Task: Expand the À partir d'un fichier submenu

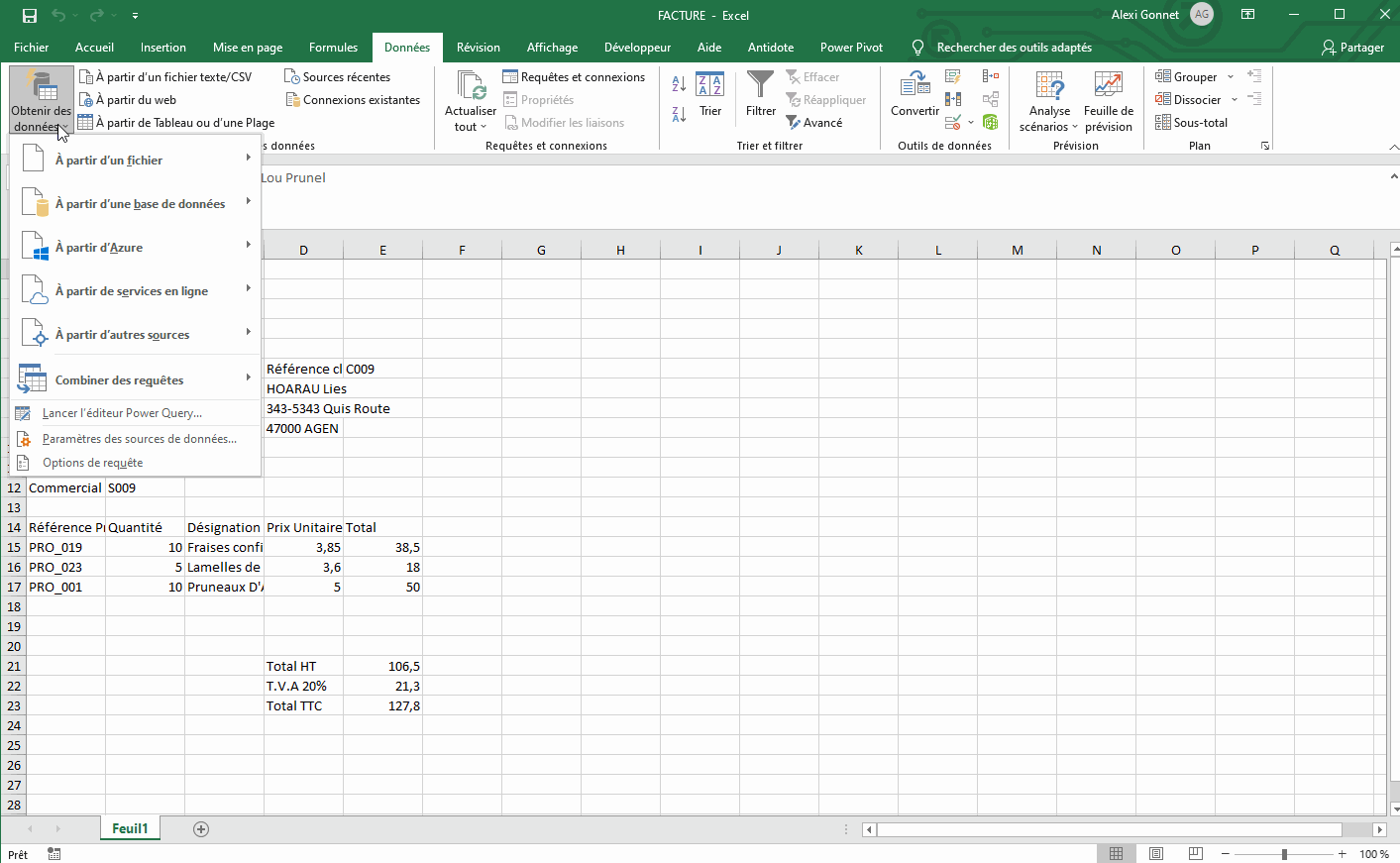Action: 136,160
